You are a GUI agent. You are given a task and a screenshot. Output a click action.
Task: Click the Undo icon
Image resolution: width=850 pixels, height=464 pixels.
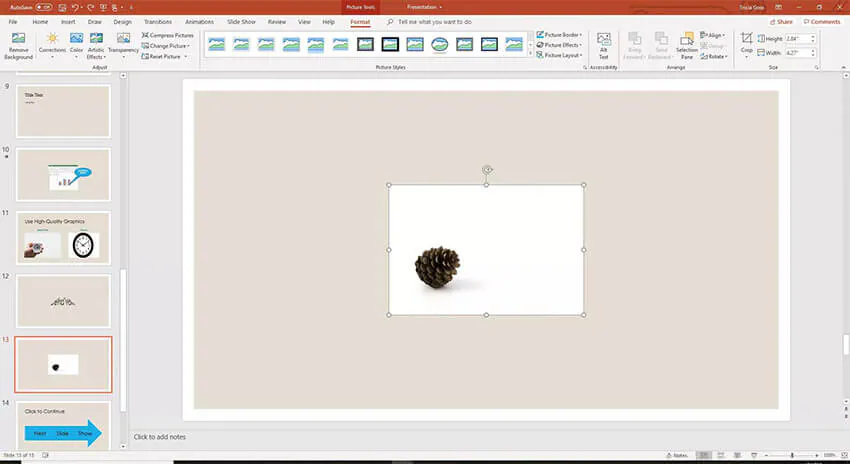[76, 7]
